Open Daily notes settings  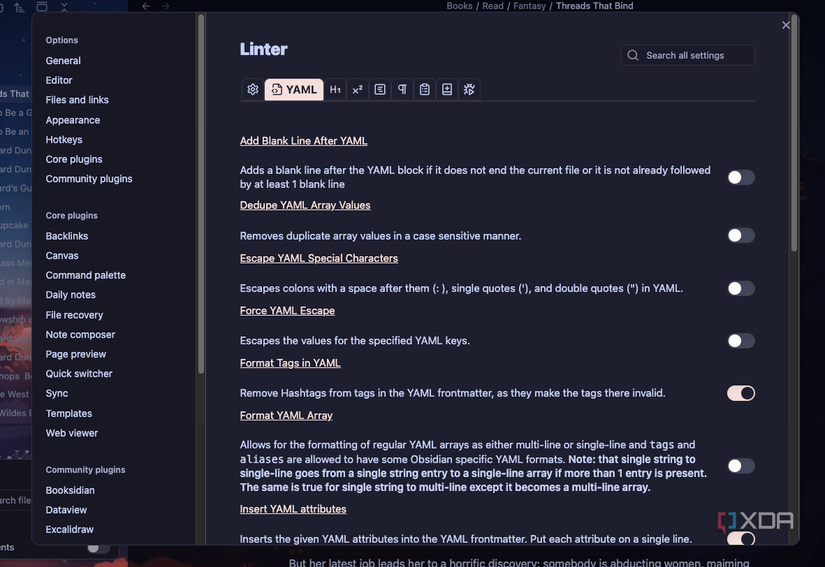coord(71,295)
